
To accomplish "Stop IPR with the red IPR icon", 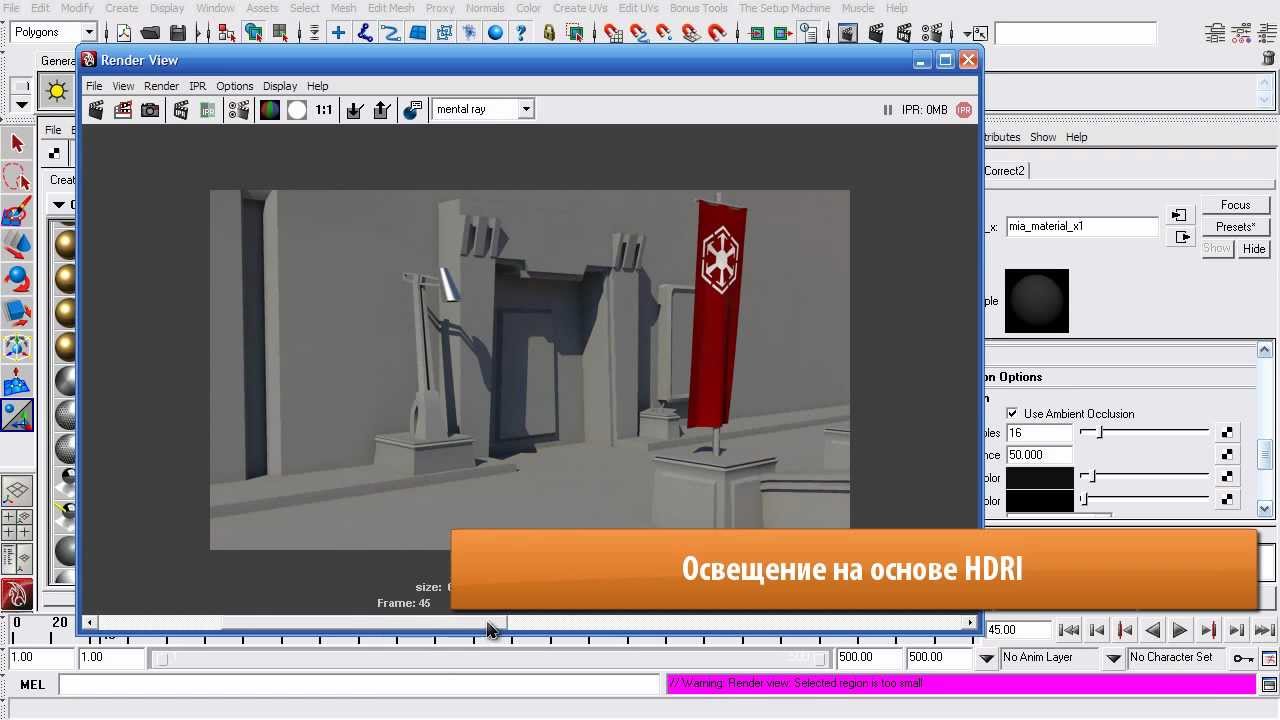I will tap(964, 110).
